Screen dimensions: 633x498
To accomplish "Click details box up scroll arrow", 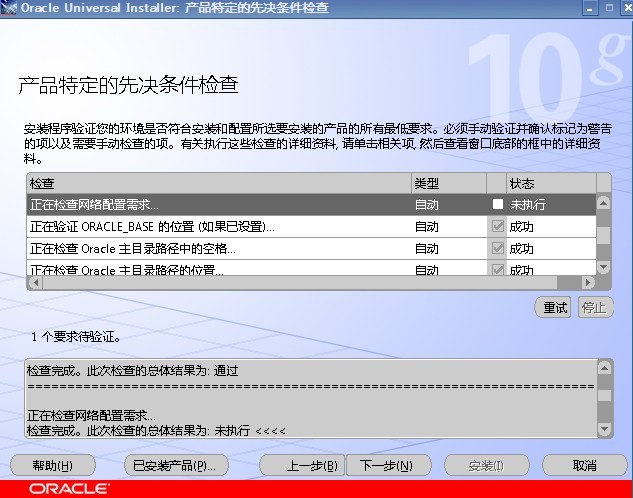I will [604, 368].
